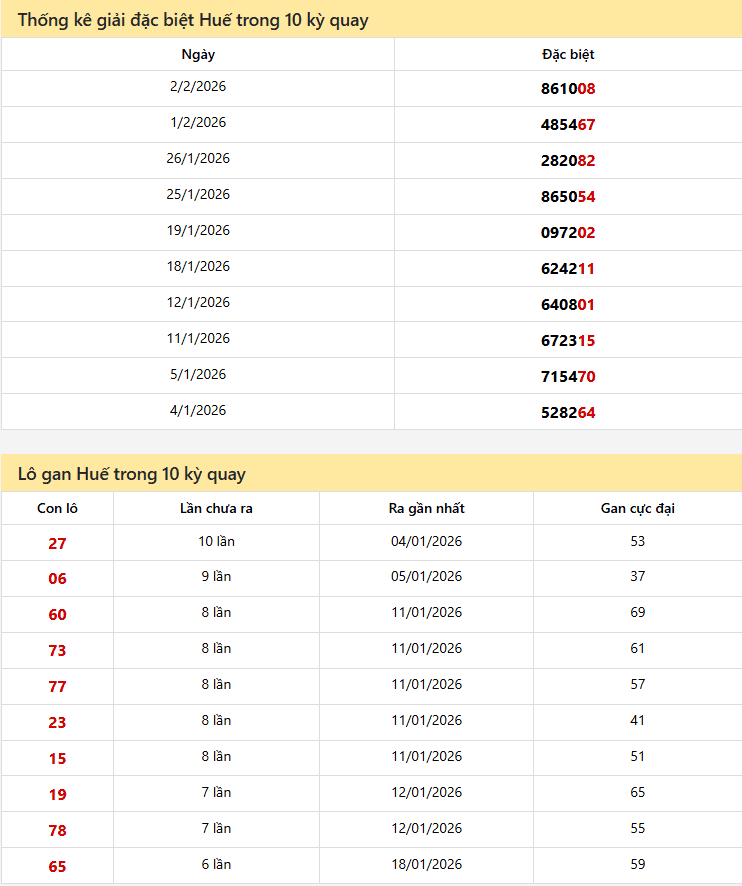Click lô number 06
This screenshot has width=742, height=886.
(x=57, y=579)
